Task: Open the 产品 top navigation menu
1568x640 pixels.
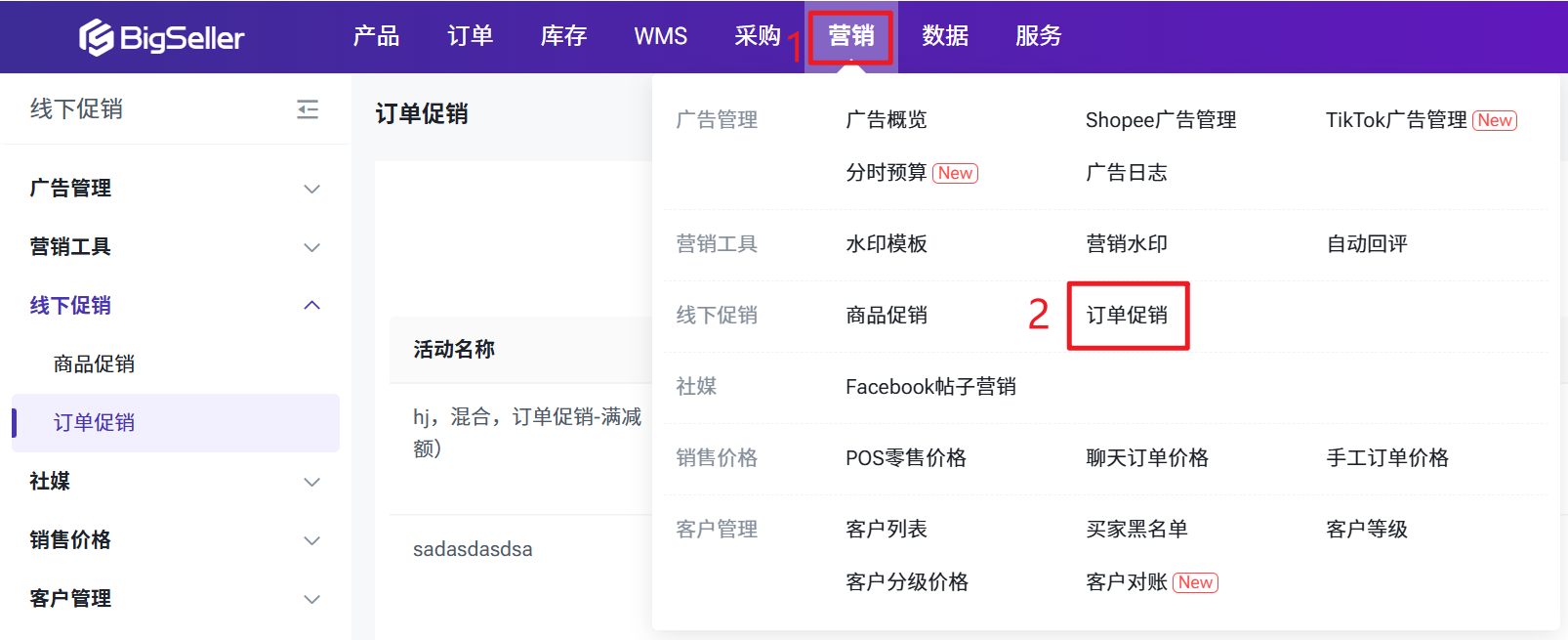Action: point(376,36)
